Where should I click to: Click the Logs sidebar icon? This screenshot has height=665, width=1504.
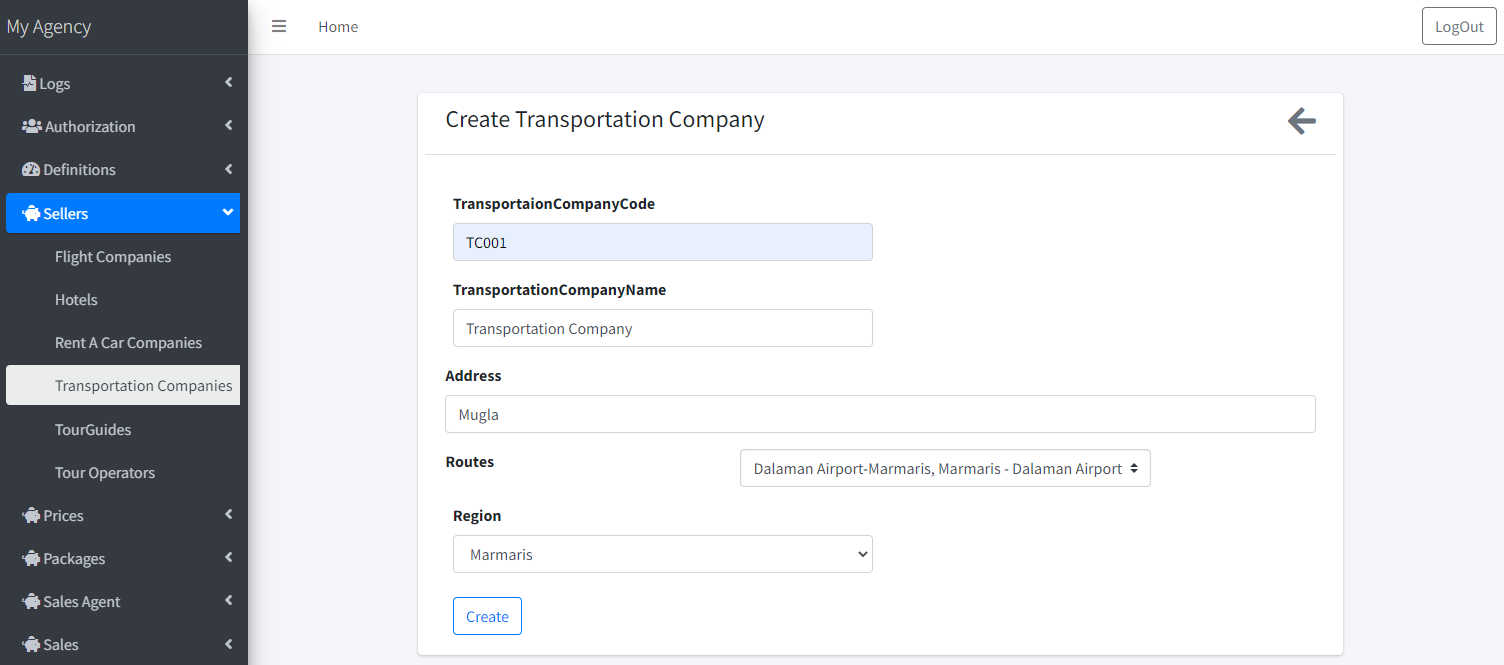29,83
